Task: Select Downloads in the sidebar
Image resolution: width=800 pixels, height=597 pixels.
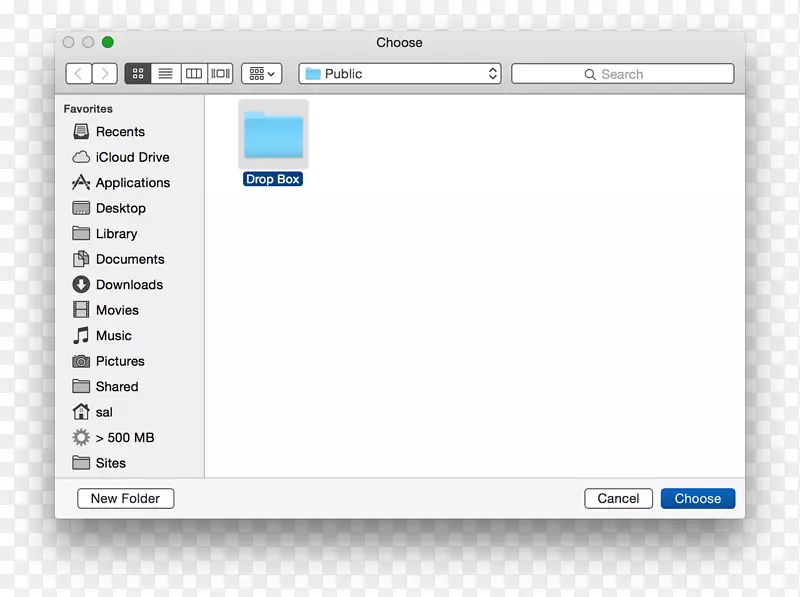Action: pos(126,285)
